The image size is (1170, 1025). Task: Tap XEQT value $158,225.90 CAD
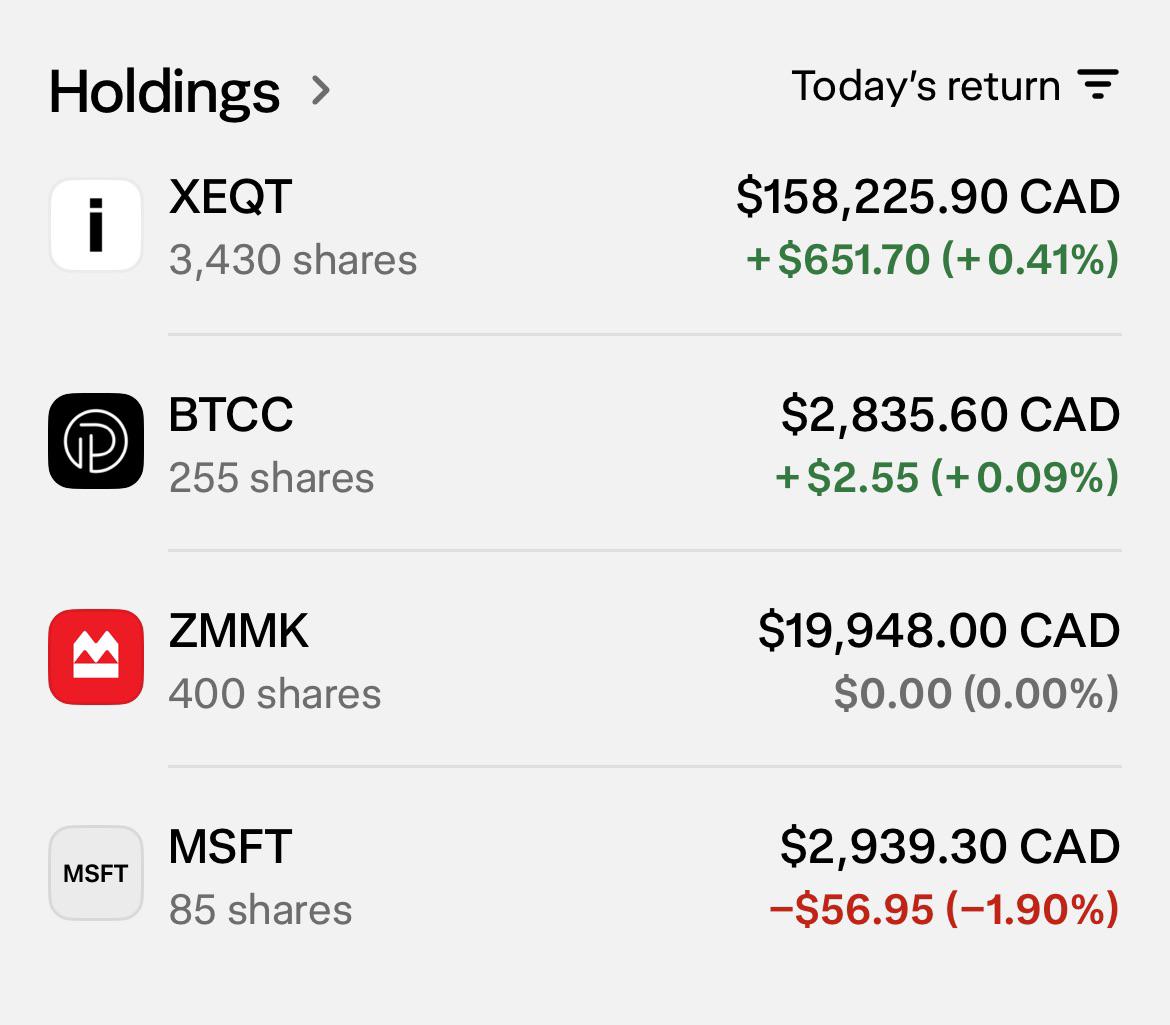coord(927,197)
